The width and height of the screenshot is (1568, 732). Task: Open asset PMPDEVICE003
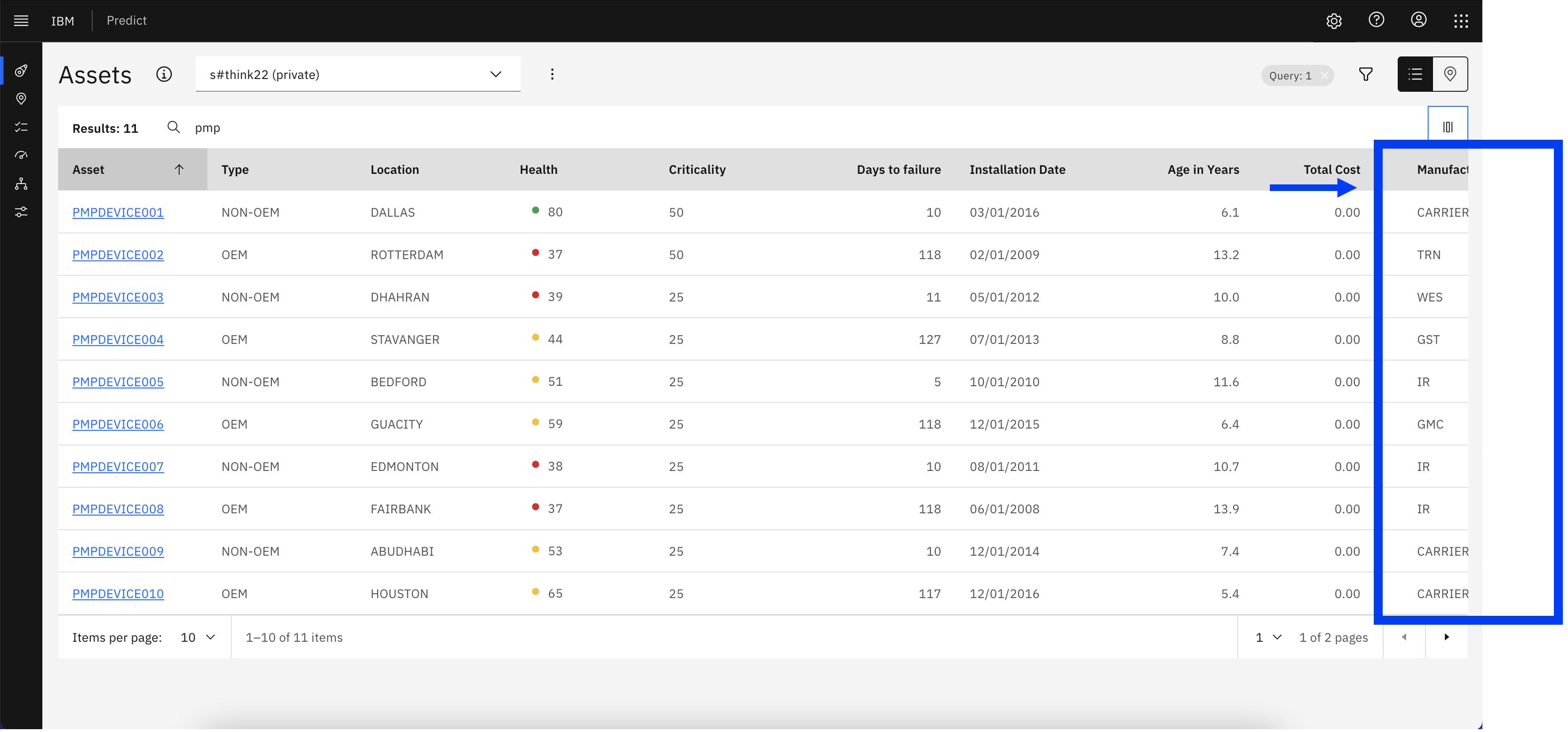tap(118, 297)
